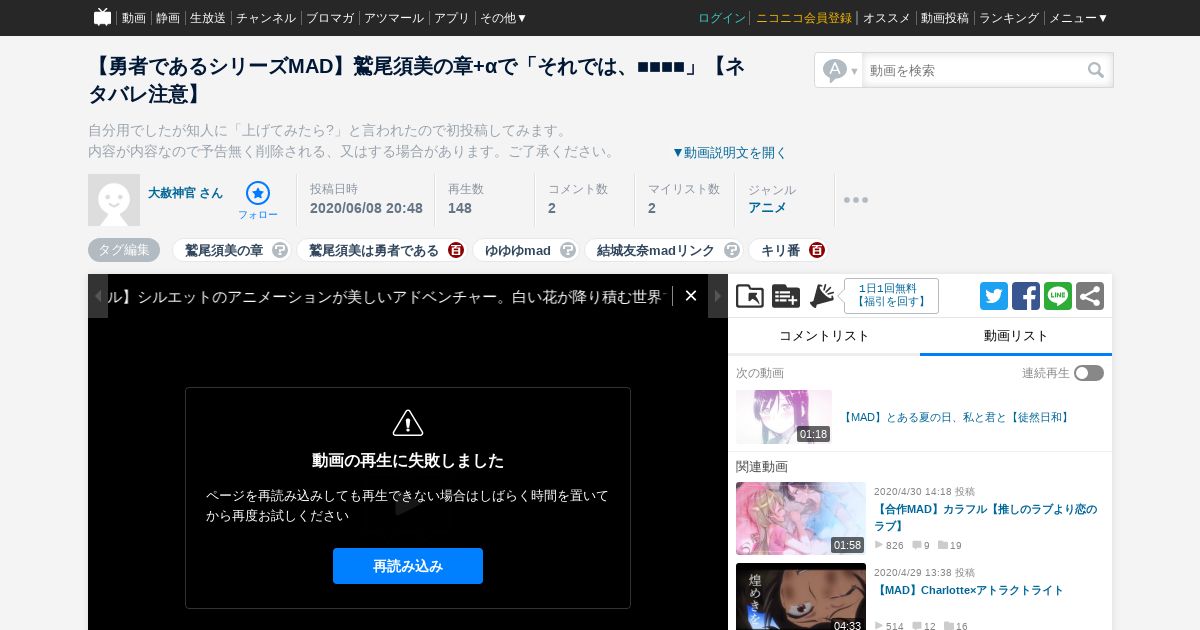Image resolution: width=1200 pixels, height=630 pixels.
Task: Share on LINE icon
Action: click(x=1058, y=296)
